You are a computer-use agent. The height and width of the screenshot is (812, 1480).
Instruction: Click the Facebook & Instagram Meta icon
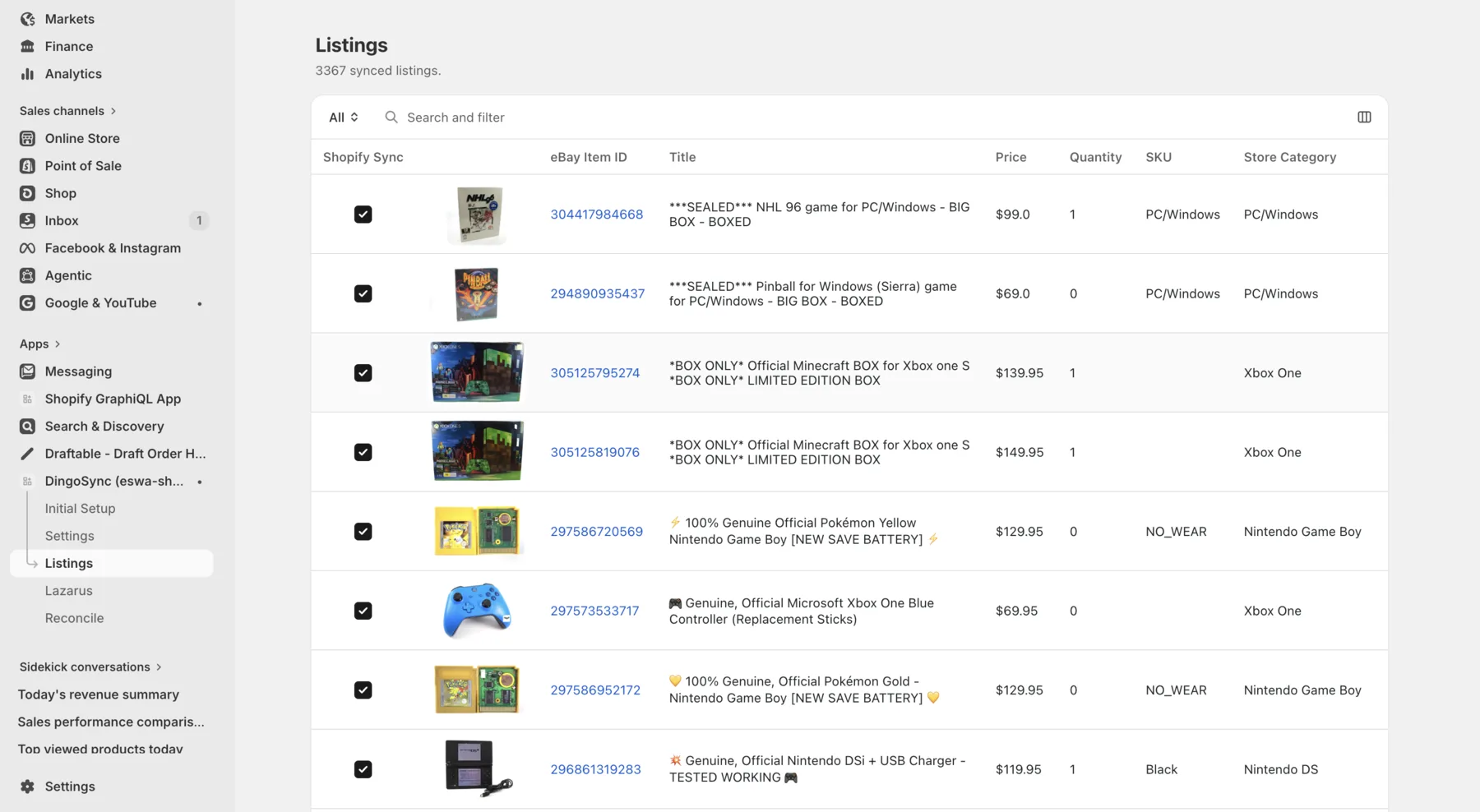click(x=27, y=248)
